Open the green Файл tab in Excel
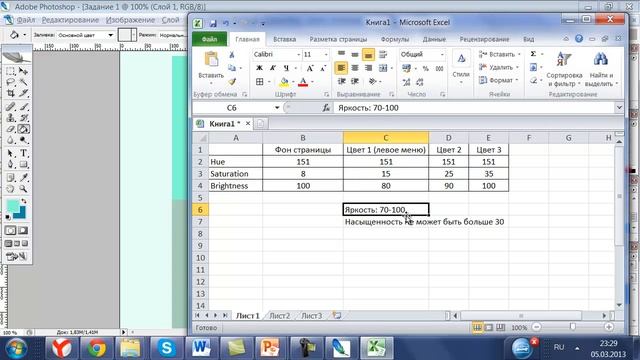The height and width of the screenshot is (360, 640). (209, 39)
